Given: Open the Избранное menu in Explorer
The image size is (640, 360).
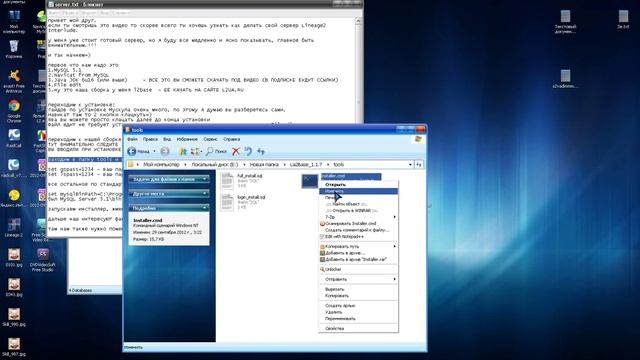Looking at the screenshot, I should coord(187,139).
